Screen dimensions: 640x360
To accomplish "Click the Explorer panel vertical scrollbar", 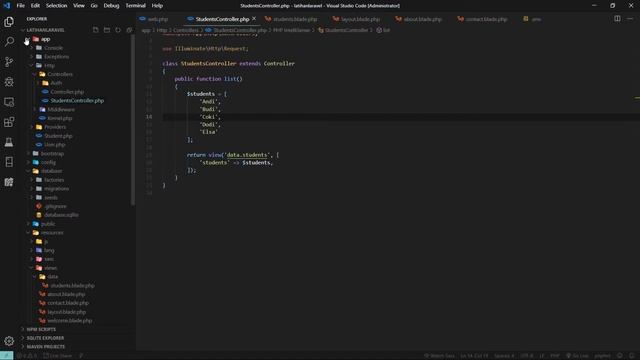I will click(133, 120).
